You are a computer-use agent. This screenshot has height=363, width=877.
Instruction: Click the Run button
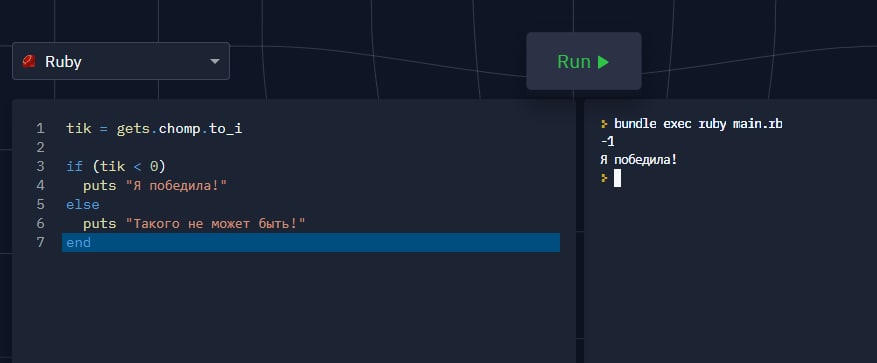(583, 61)
